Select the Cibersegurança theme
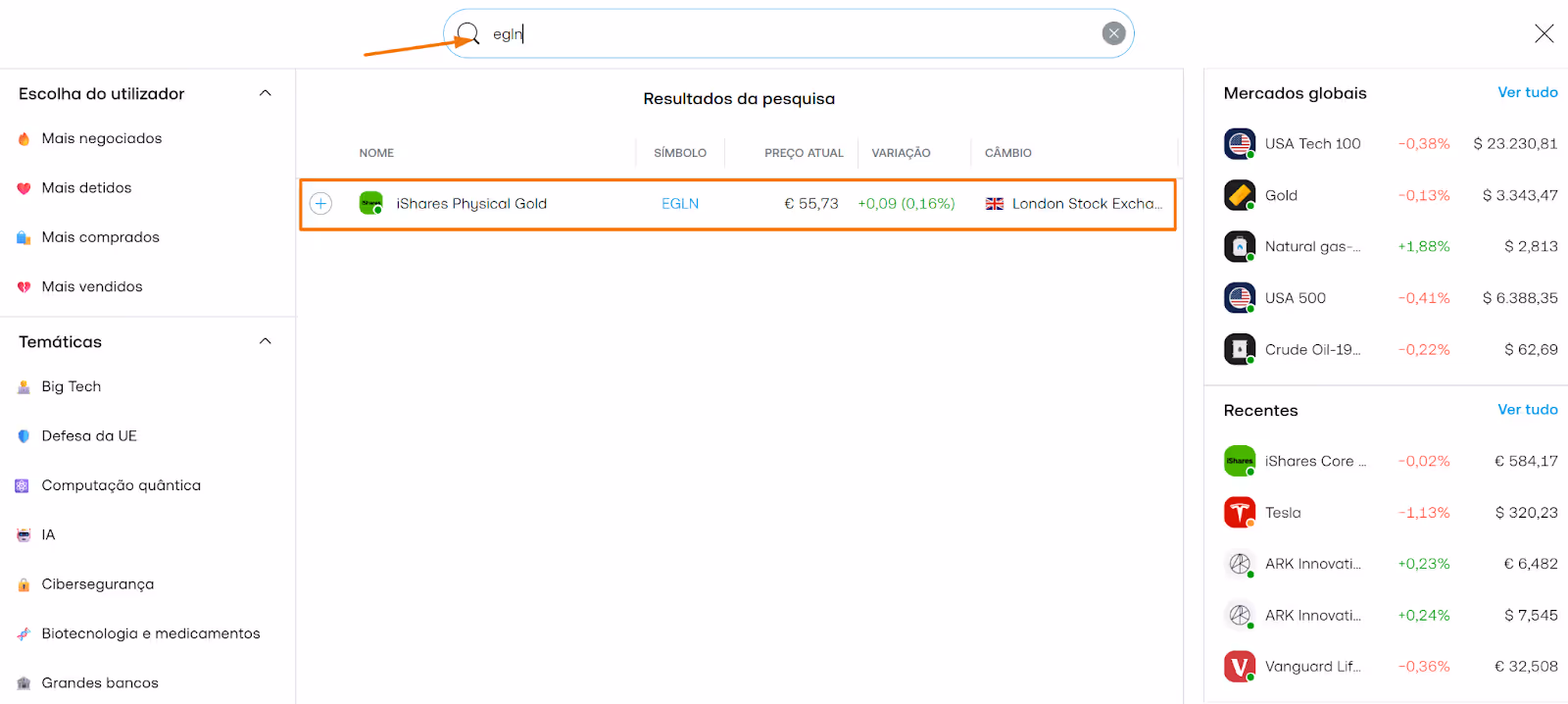The width and height of the screenshot is (1568, 704). 98,584
